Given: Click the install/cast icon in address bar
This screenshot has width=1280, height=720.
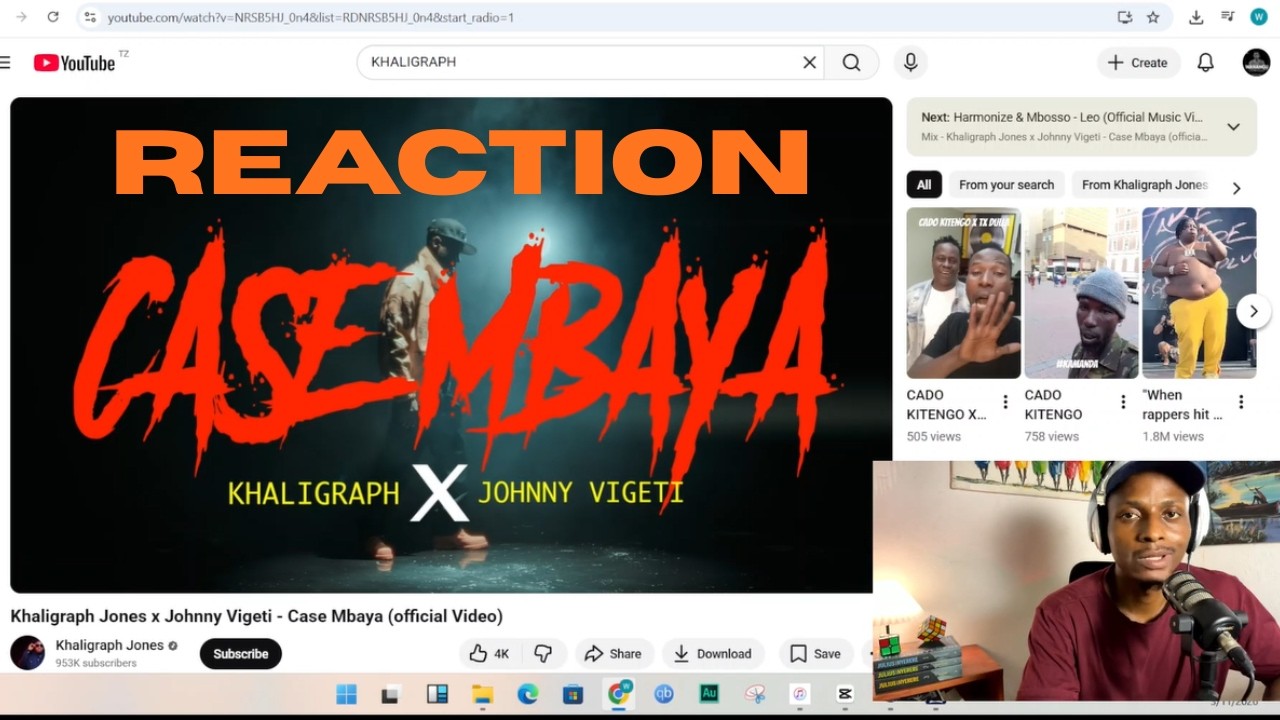Looking at the screenshot, I should (1125, 17).
